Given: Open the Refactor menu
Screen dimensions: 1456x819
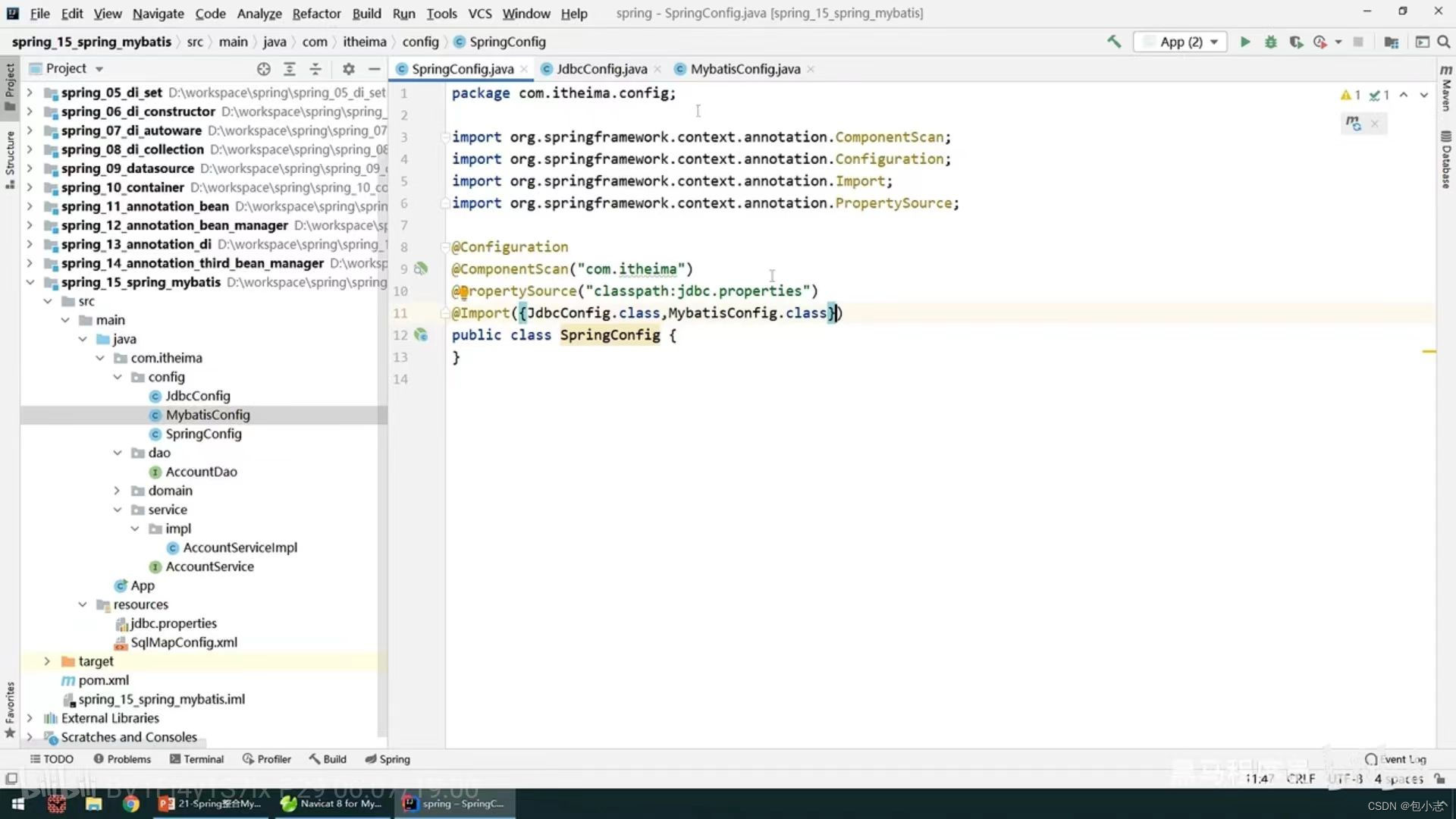Looking at the screenshot, I should coord(316,14).
